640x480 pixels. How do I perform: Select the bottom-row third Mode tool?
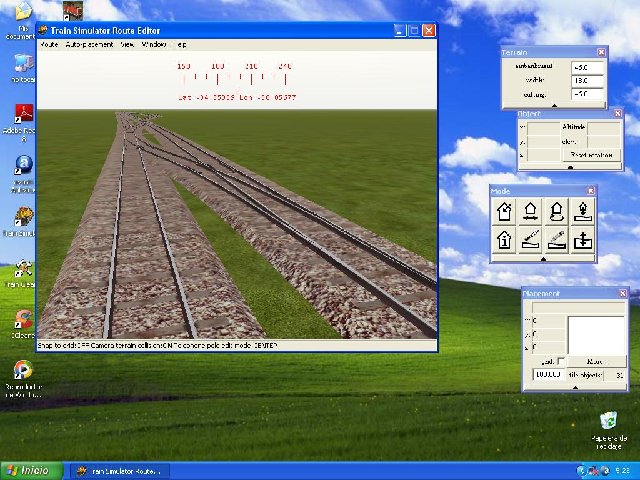[557, 240]
